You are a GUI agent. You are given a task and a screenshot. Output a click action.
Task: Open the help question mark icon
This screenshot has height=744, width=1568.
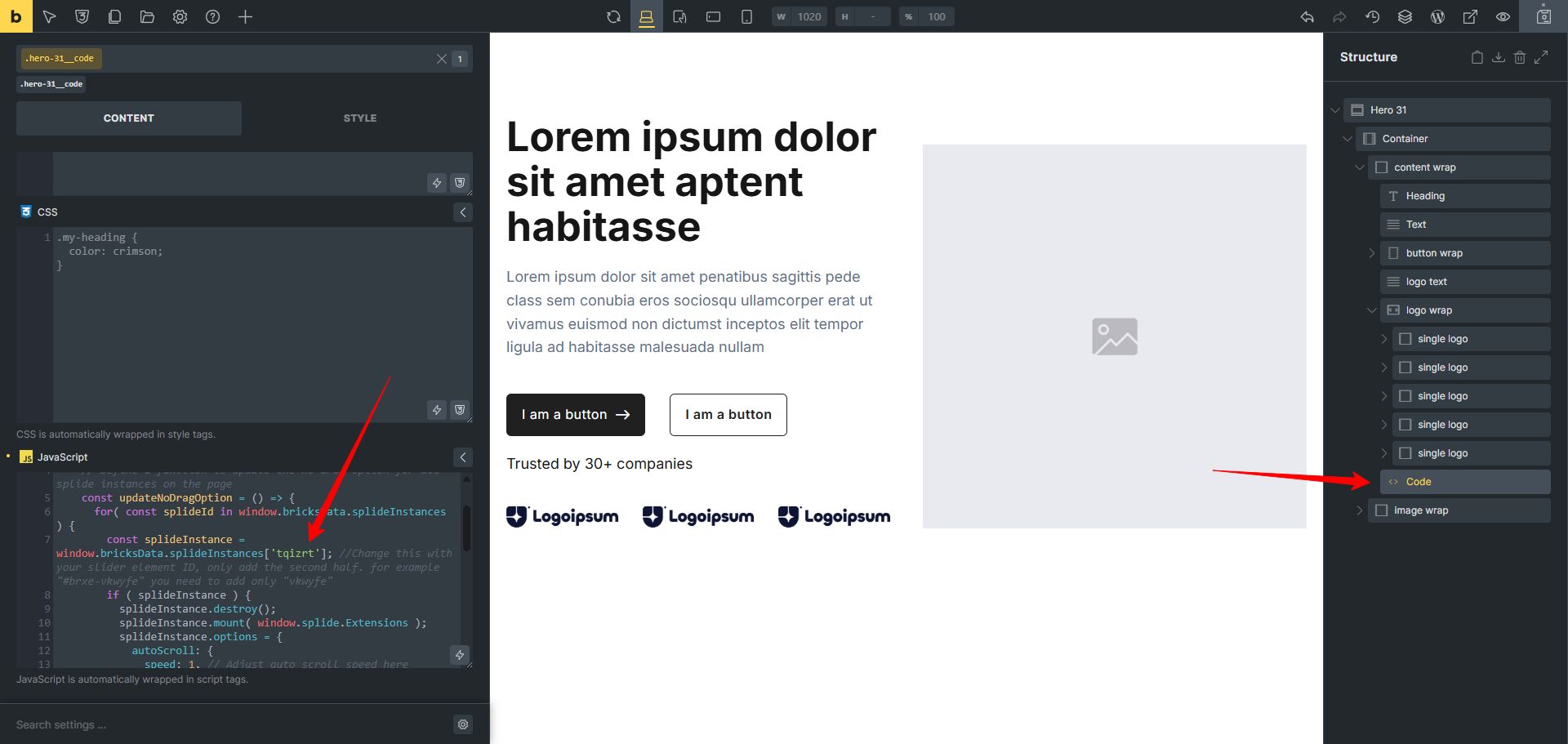click(212, 16)
